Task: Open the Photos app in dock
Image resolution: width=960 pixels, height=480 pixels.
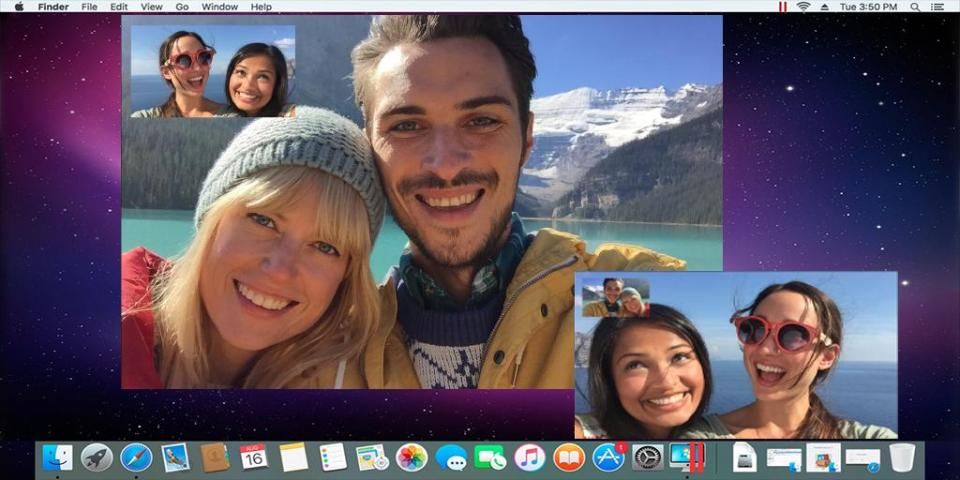Action: click(411, 458)
